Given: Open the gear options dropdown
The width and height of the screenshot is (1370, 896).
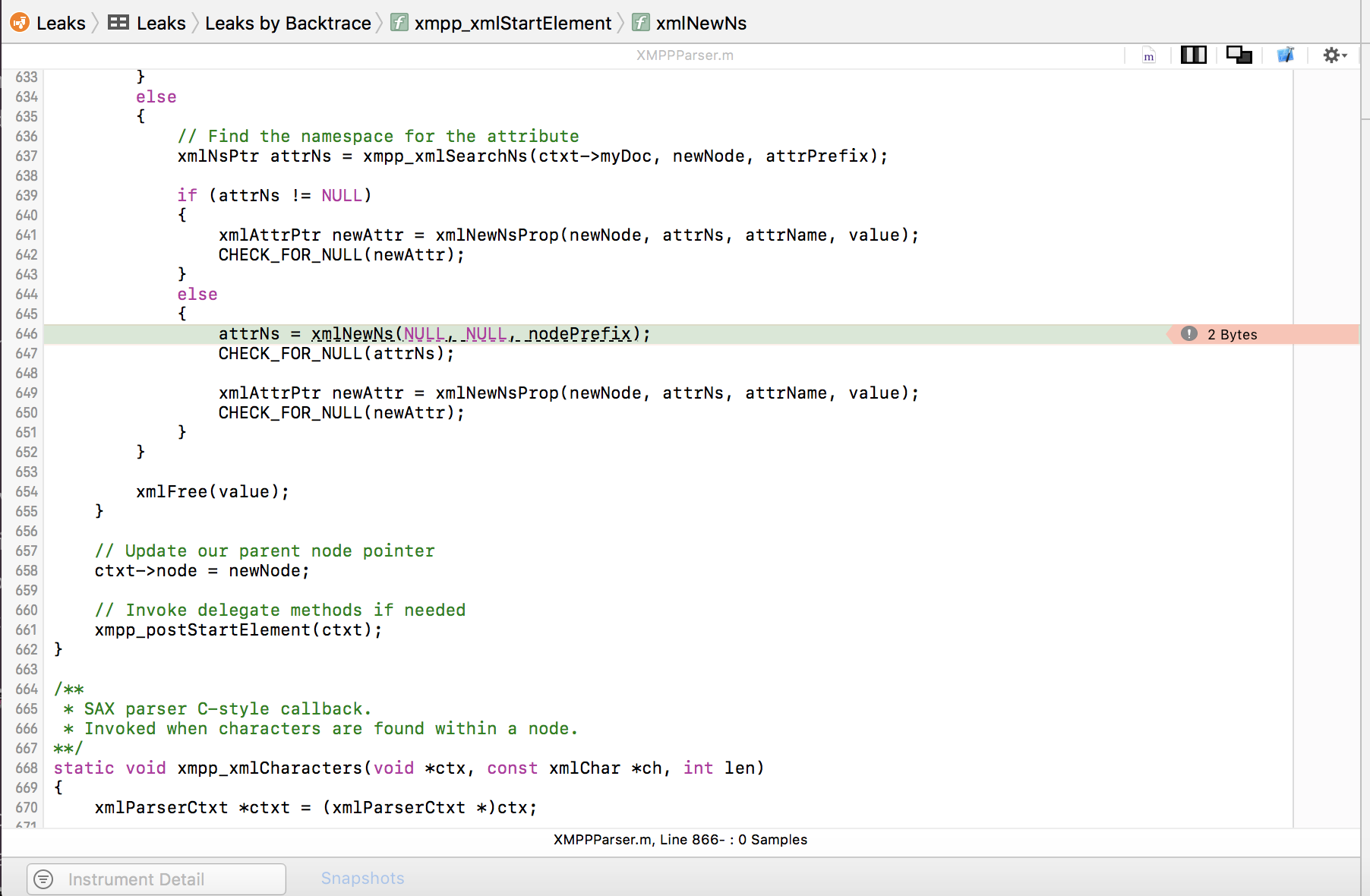Looking at the screenshot, I should [1334, 55].
